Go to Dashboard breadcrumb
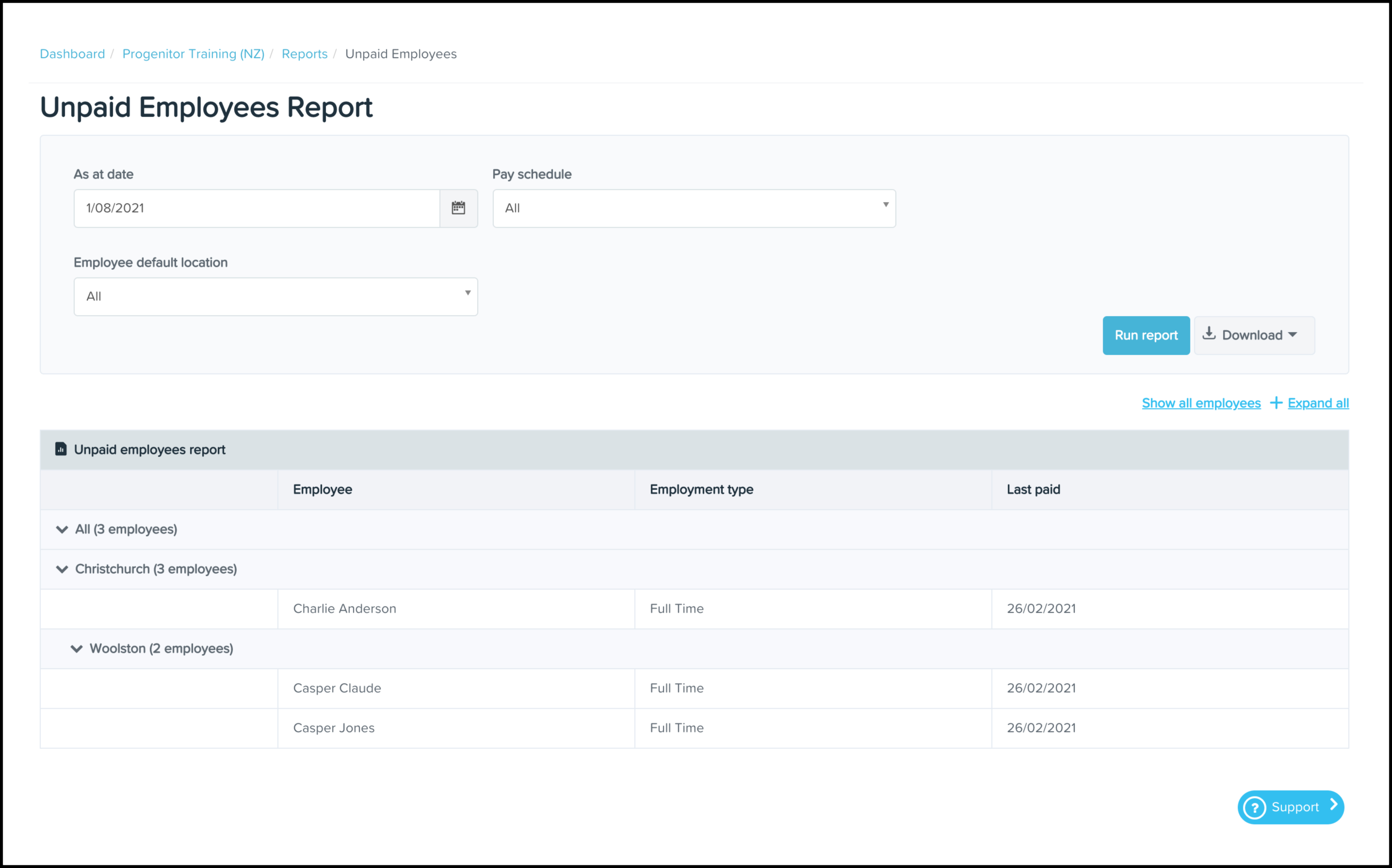Screen dimensions: 1392x868 [72, 54]
